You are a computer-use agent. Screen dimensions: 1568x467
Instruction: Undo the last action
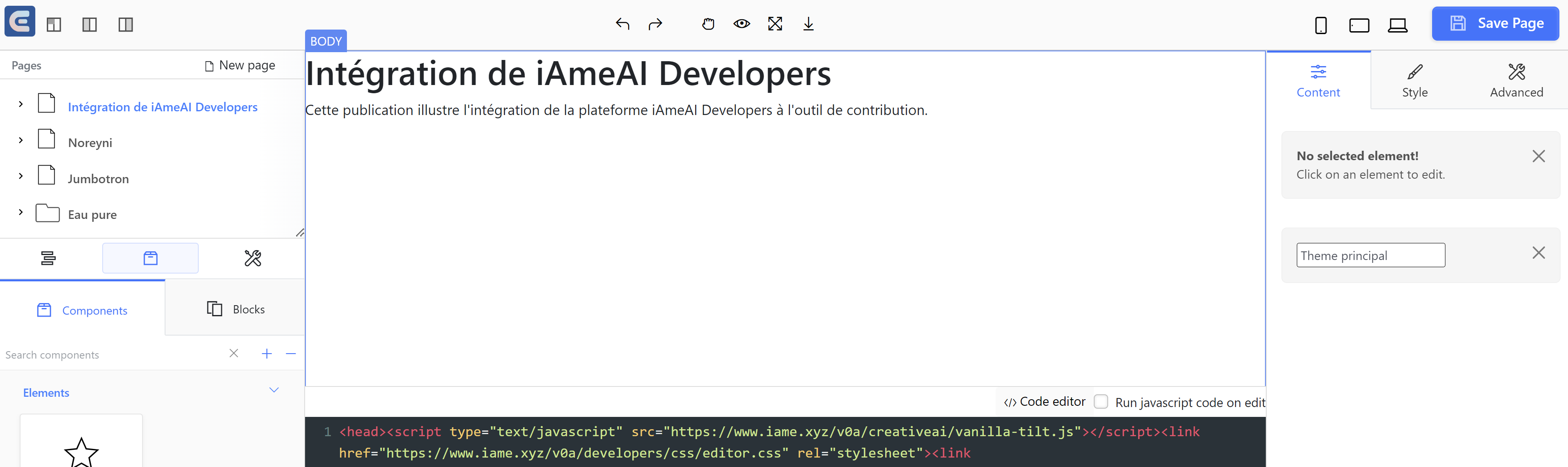(622, 24)
